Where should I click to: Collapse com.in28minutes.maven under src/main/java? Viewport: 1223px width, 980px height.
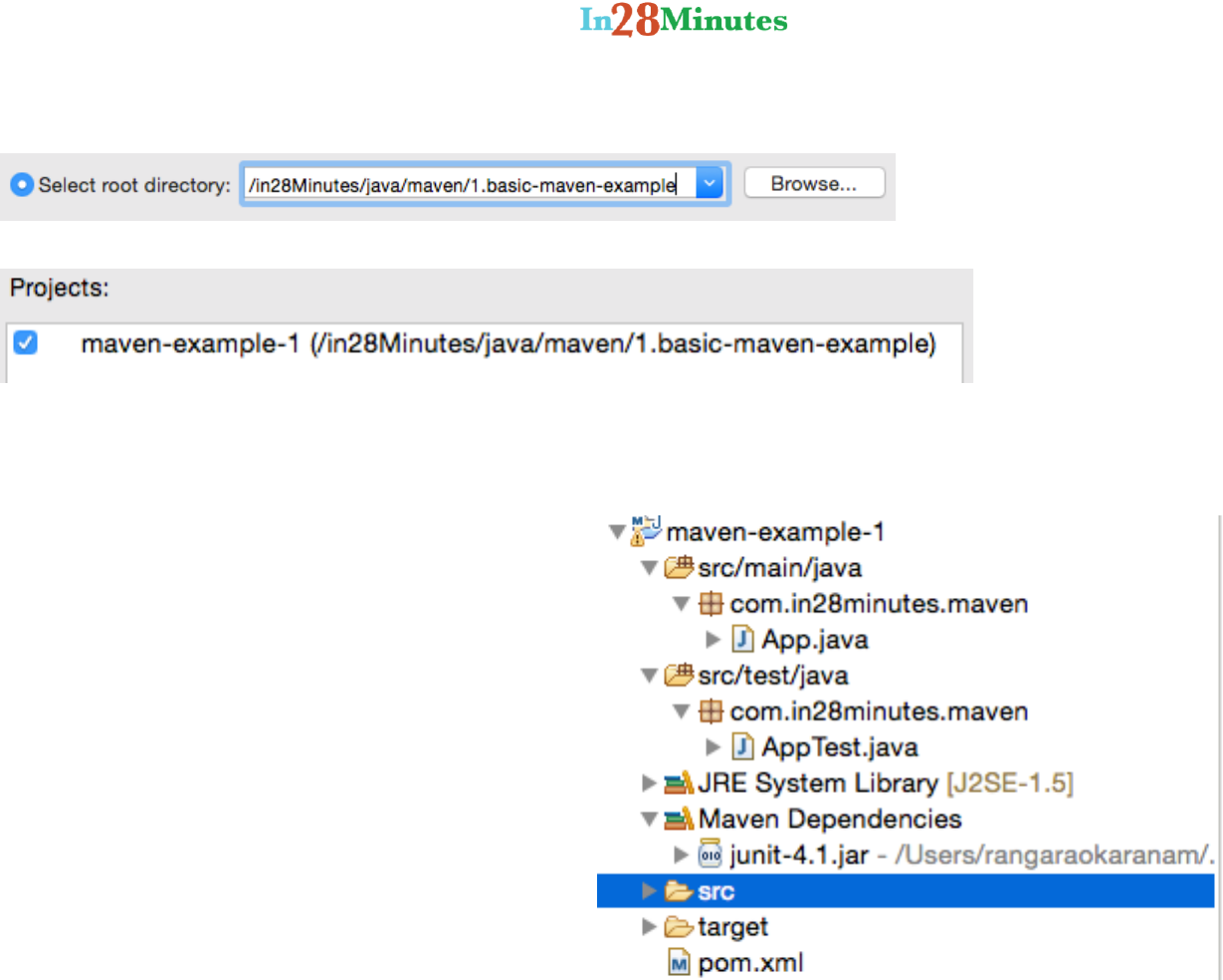click(x=681, y=604)
